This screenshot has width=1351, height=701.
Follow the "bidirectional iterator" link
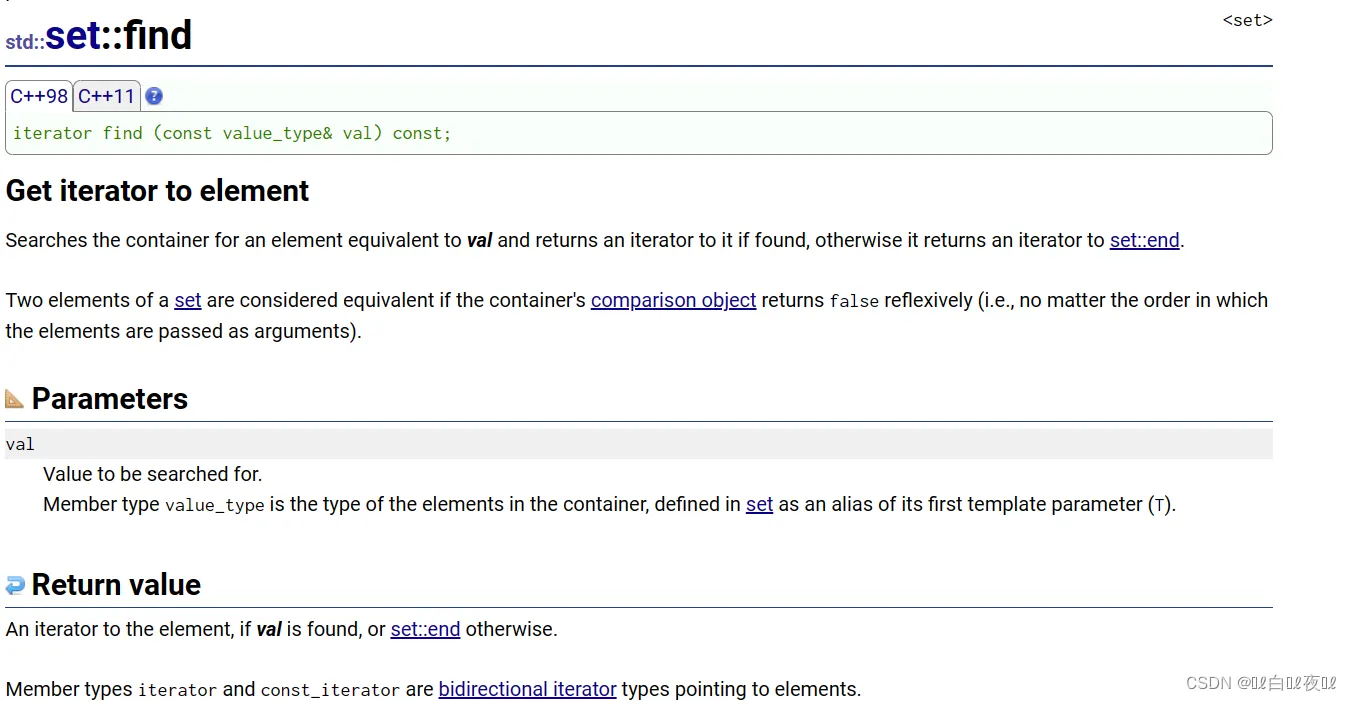[527, 689]
